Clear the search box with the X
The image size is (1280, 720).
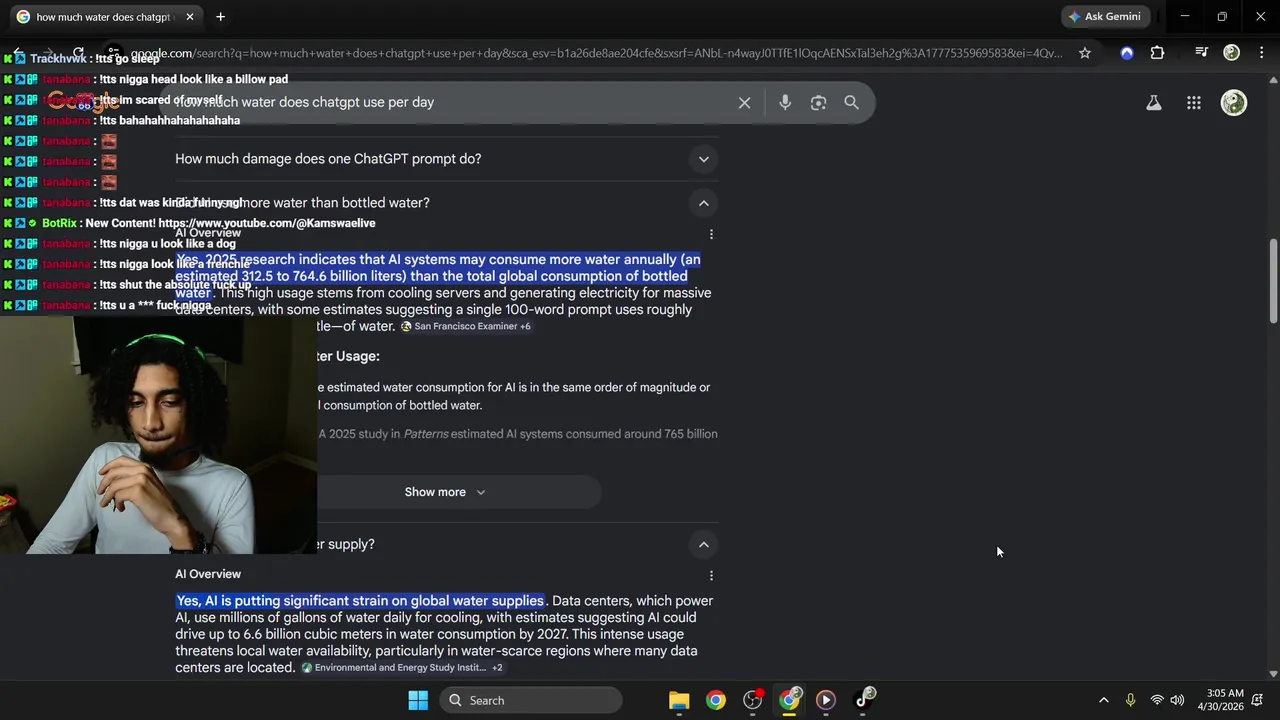pyautogui.click(x=744, y=102)
